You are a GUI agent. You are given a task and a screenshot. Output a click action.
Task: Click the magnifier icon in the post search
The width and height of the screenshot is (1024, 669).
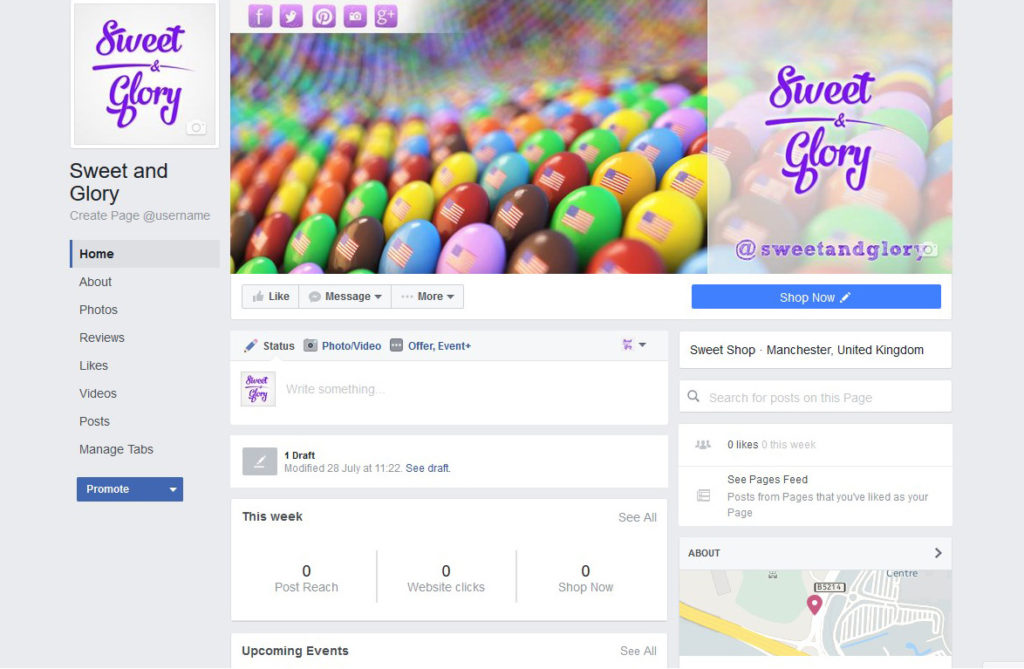click(694, 397)
